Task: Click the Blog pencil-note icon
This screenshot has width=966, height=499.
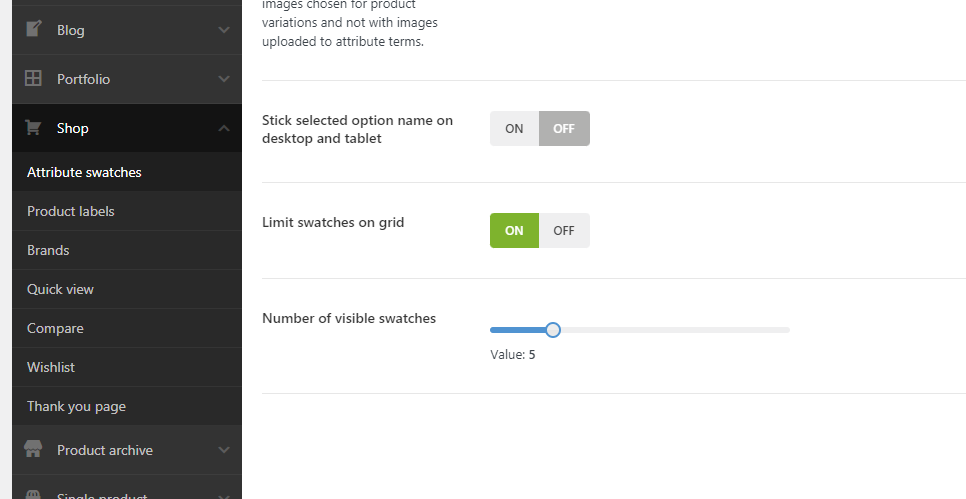Action: pyautogui.click(x=33, y=29)
